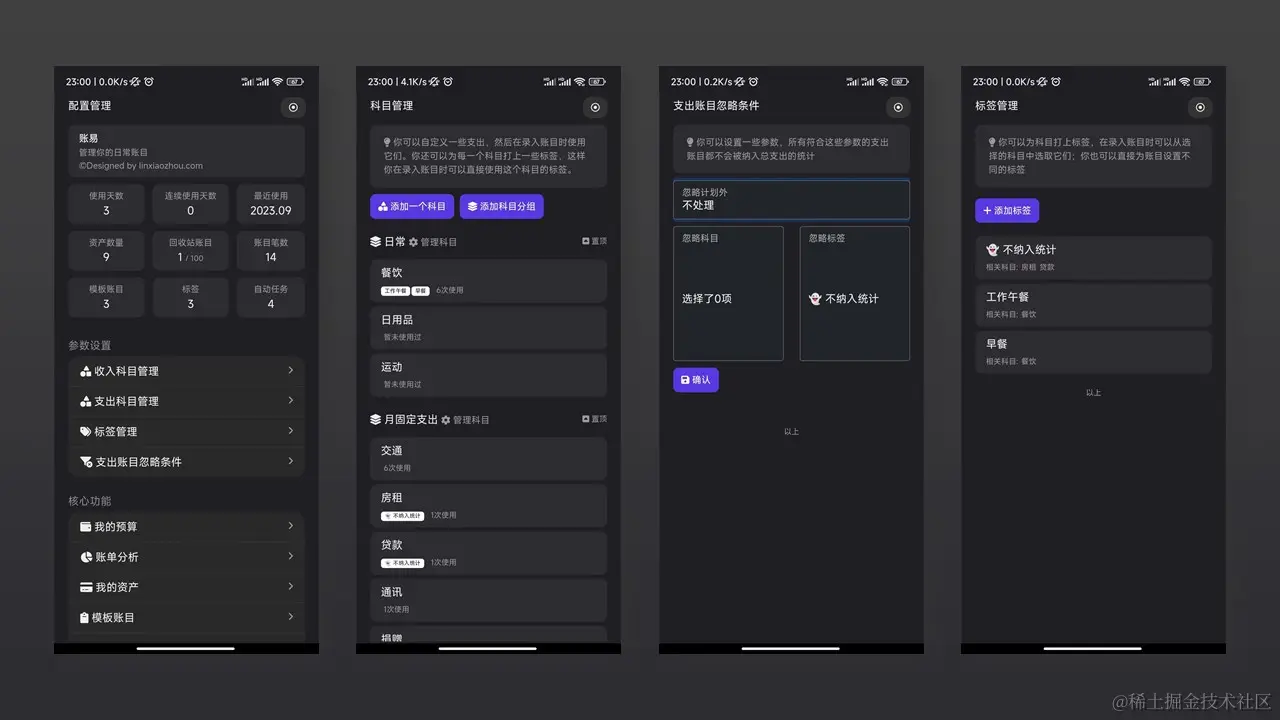This screenshot has width=1280, height=720.
Task: Open the 使用天数 stat card
Action: pos(106,204)
